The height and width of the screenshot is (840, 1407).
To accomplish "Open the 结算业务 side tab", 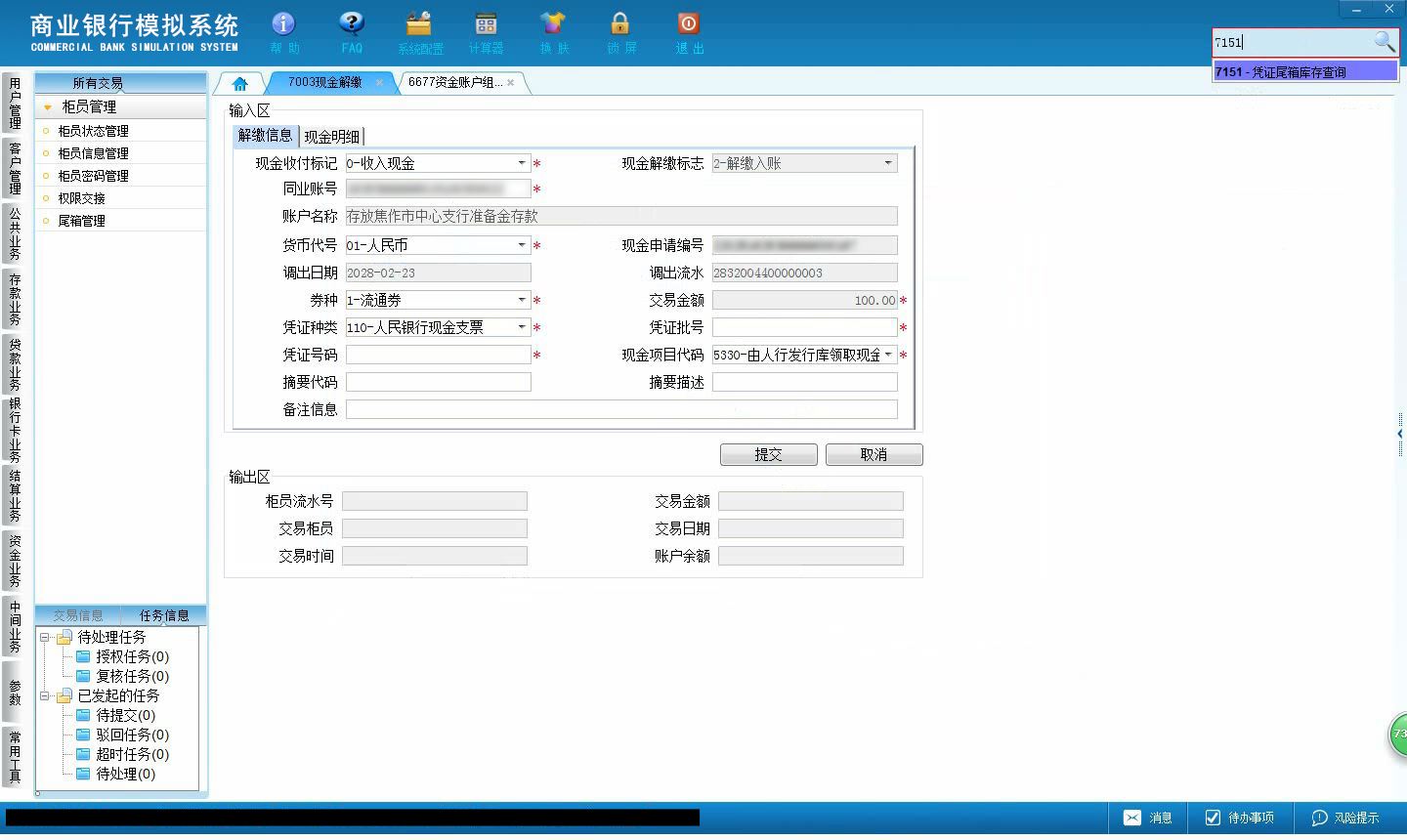I will (15, 495).
